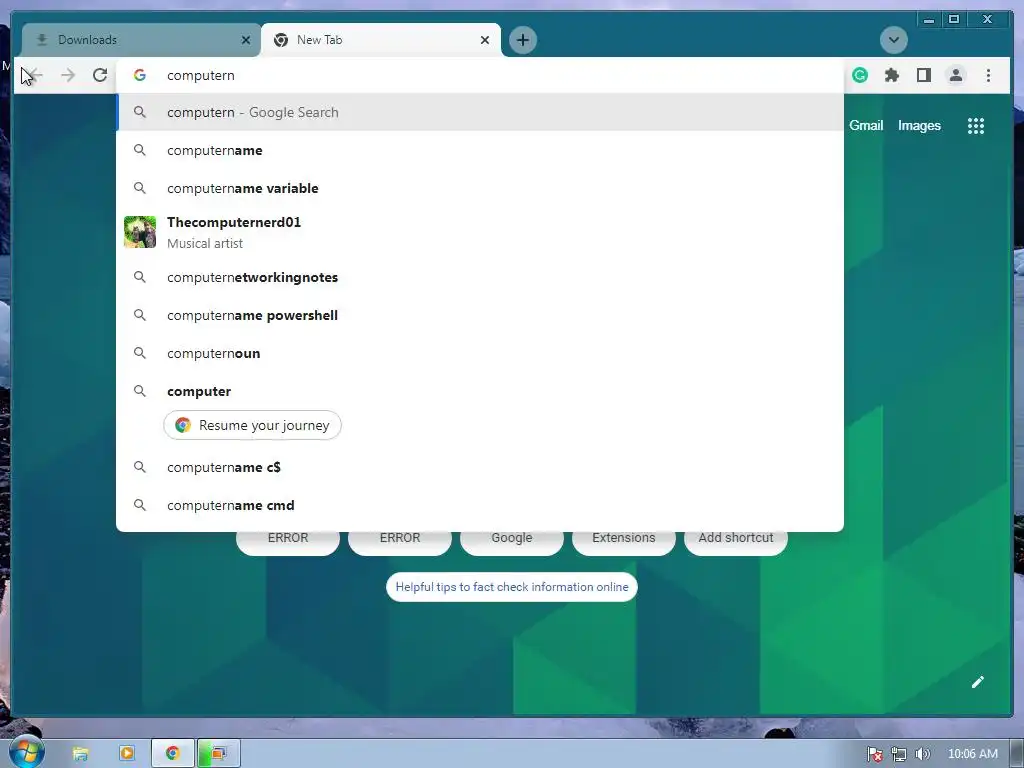Click the Thecomputernerd01 artist thumbnail

point(140,232)
